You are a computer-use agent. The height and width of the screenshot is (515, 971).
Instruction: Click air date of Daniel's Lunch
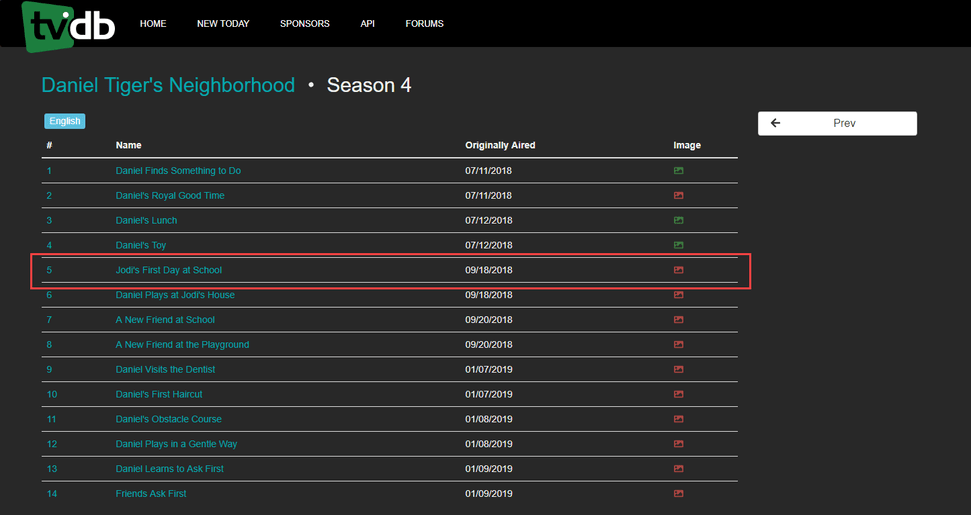(x=489, y=220)
